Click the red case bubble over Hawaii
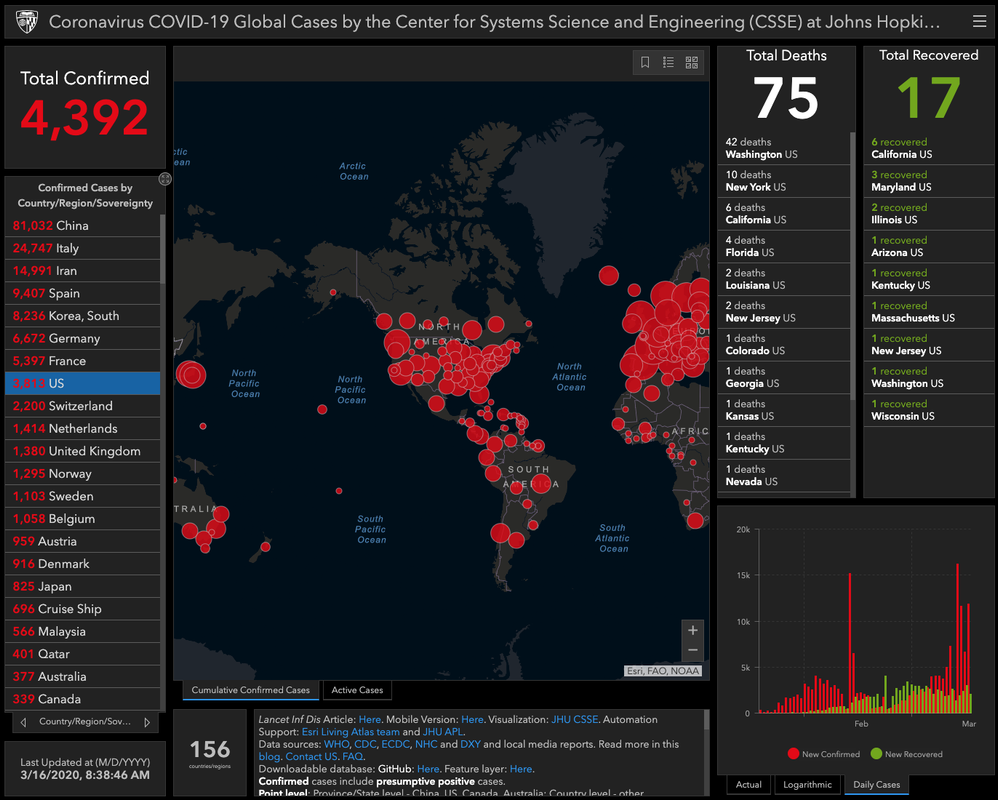The height and width of the screenshot is (800, 998). (x=322, y=409)
